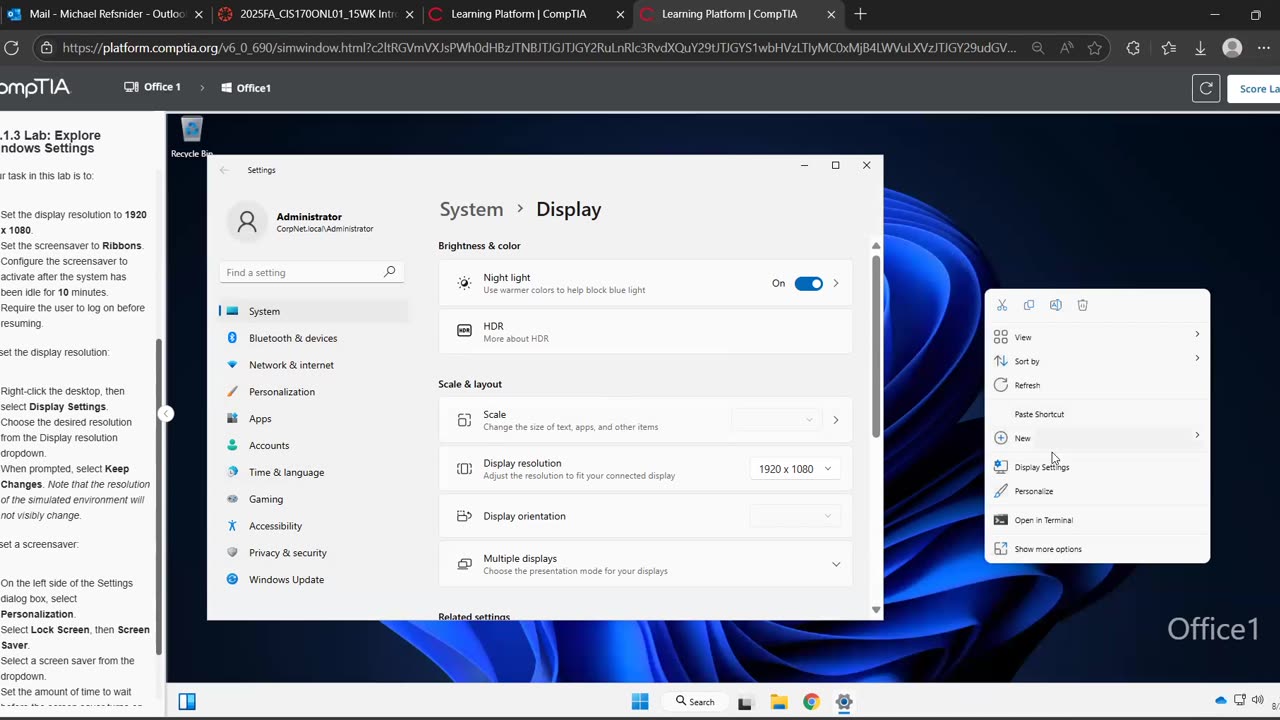Toggle the Night light switch

pyautogui.click(x=808, y=283)
